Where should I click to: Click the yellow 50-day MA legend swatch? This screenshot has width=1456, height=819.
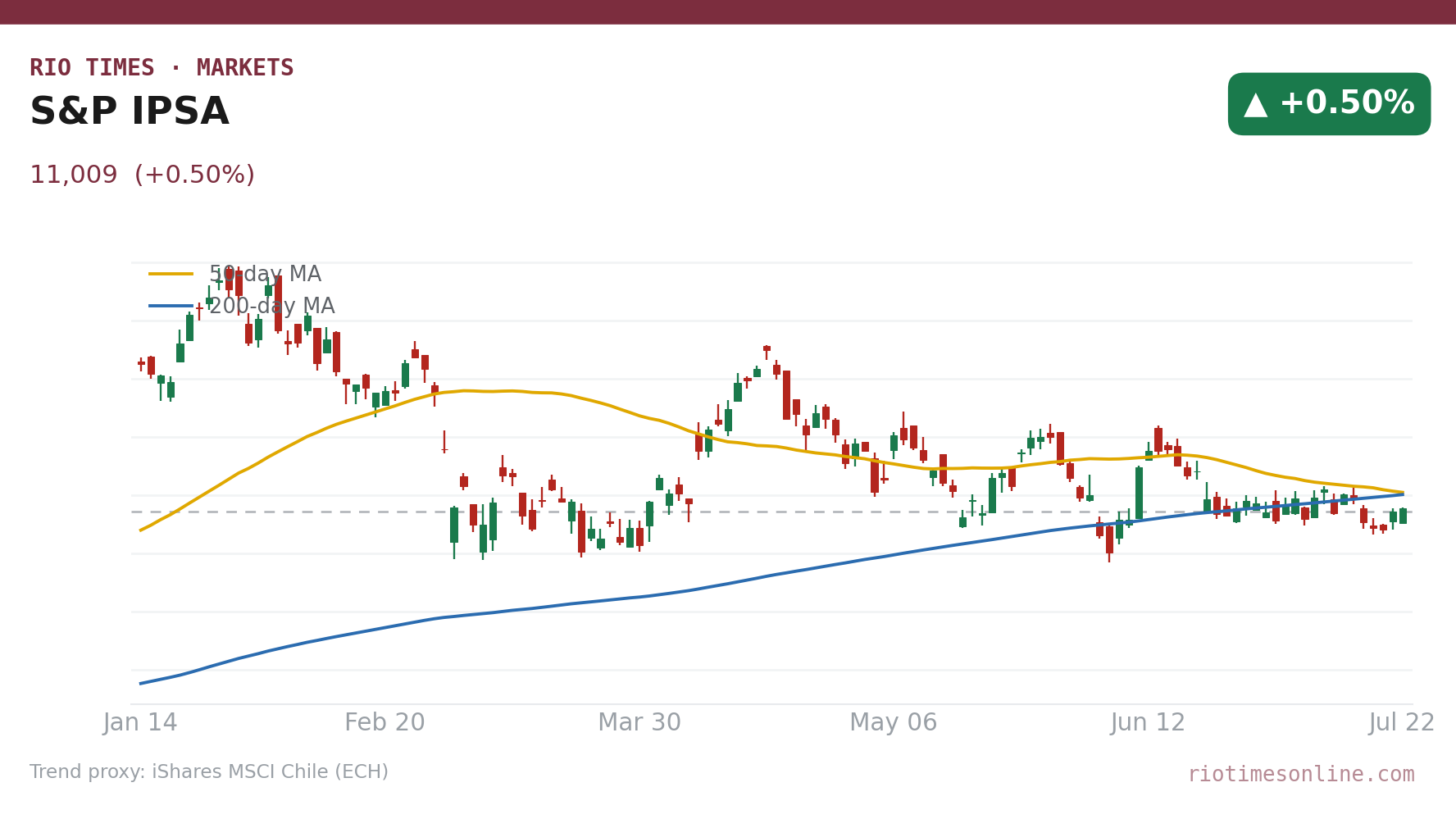pyautogui.click(x=171, y=275)
